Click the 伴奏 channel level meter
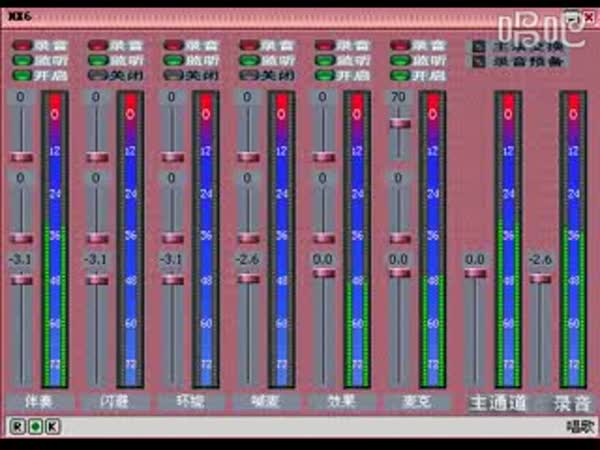Viewport: 600px width, 450px height. (x=55, y=240)
